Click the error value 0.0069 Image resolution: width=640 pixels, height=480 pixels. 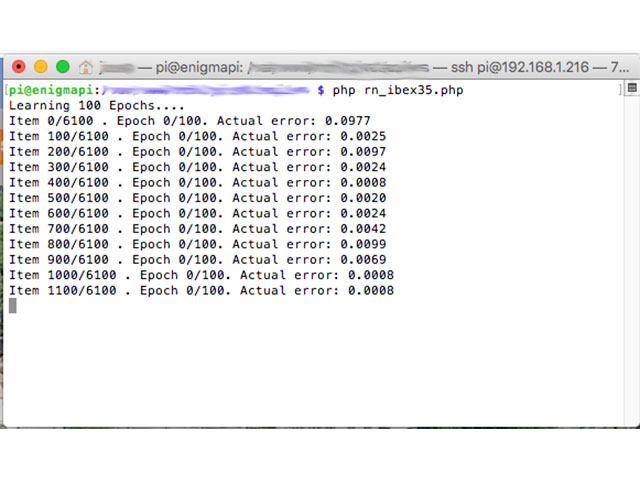point(363,260)
